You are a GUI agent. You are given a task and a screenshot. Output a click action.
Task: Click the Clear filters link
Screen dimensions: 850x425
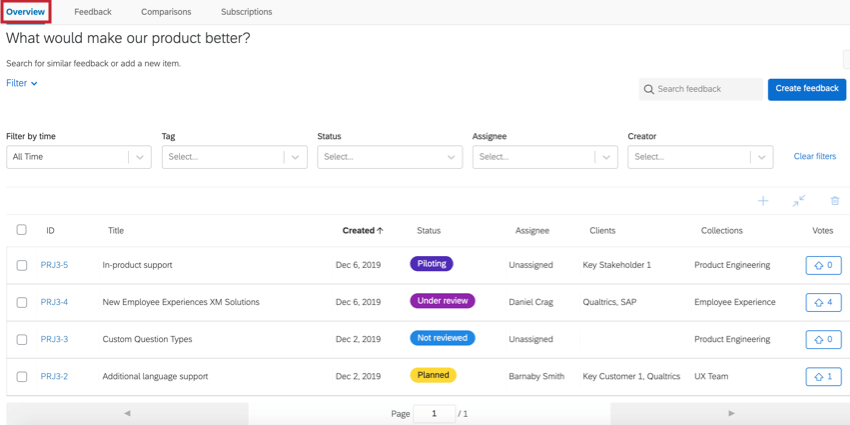click(x=815, y=156)
